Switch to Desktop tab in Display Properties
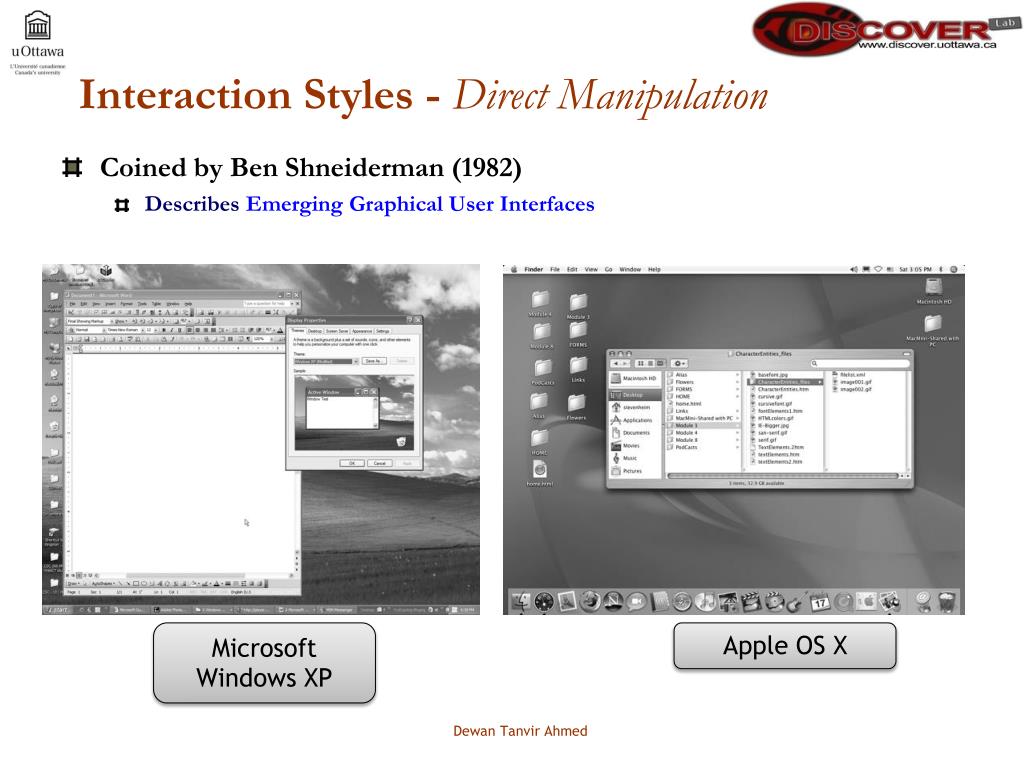 coord(315,331)
